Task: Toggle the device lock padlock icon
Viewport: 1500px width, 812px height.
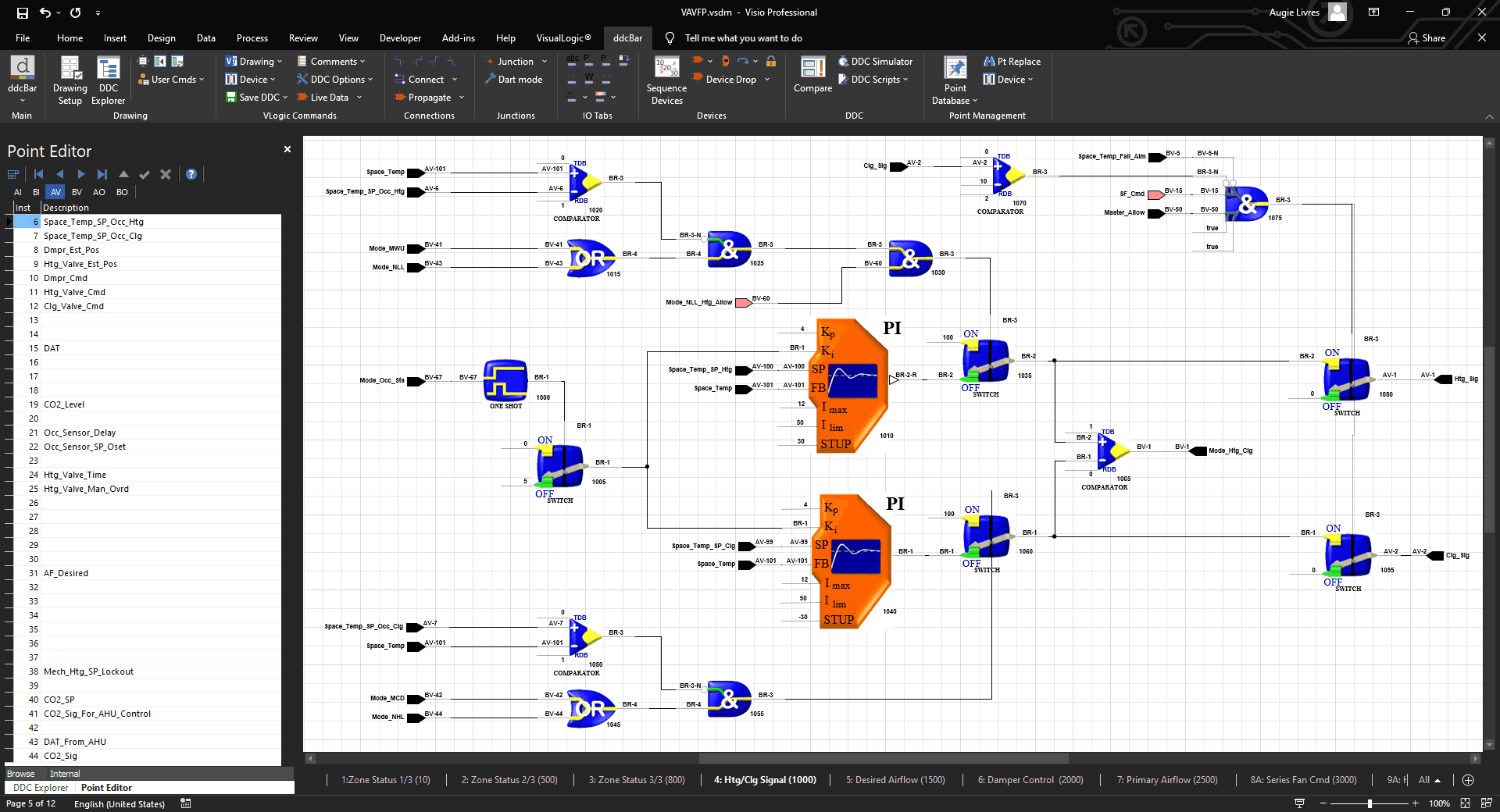Action: point(771,62)
